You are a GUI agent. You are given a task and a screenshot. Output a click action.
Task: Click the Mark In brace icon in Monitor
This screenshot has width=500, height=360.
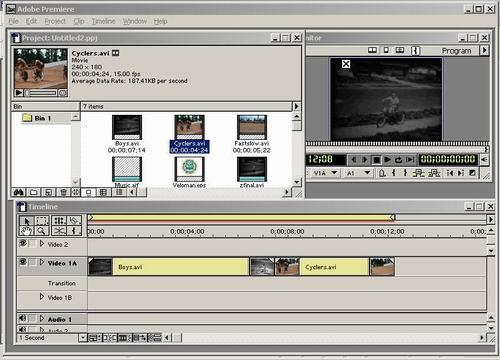(x=394, y=173)
